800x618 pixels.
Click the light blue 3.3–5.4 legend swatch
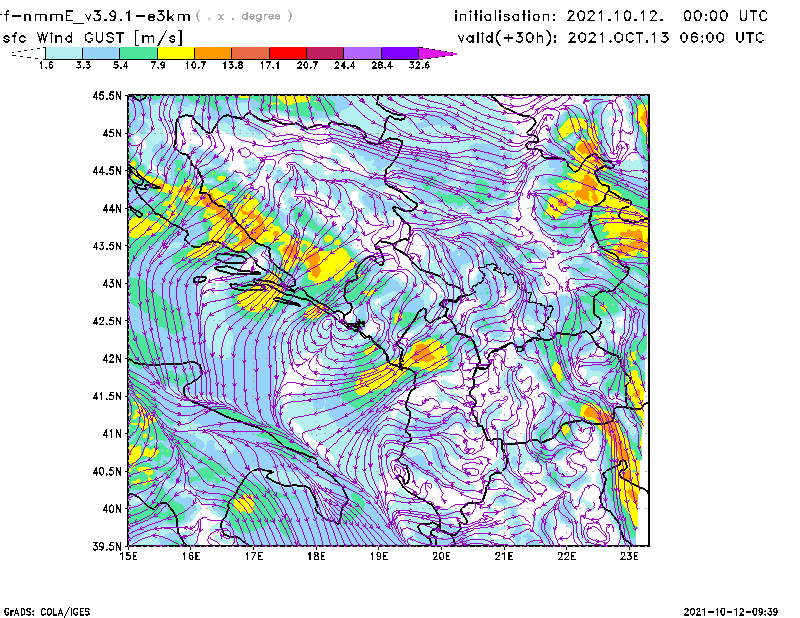coord(101,53)
